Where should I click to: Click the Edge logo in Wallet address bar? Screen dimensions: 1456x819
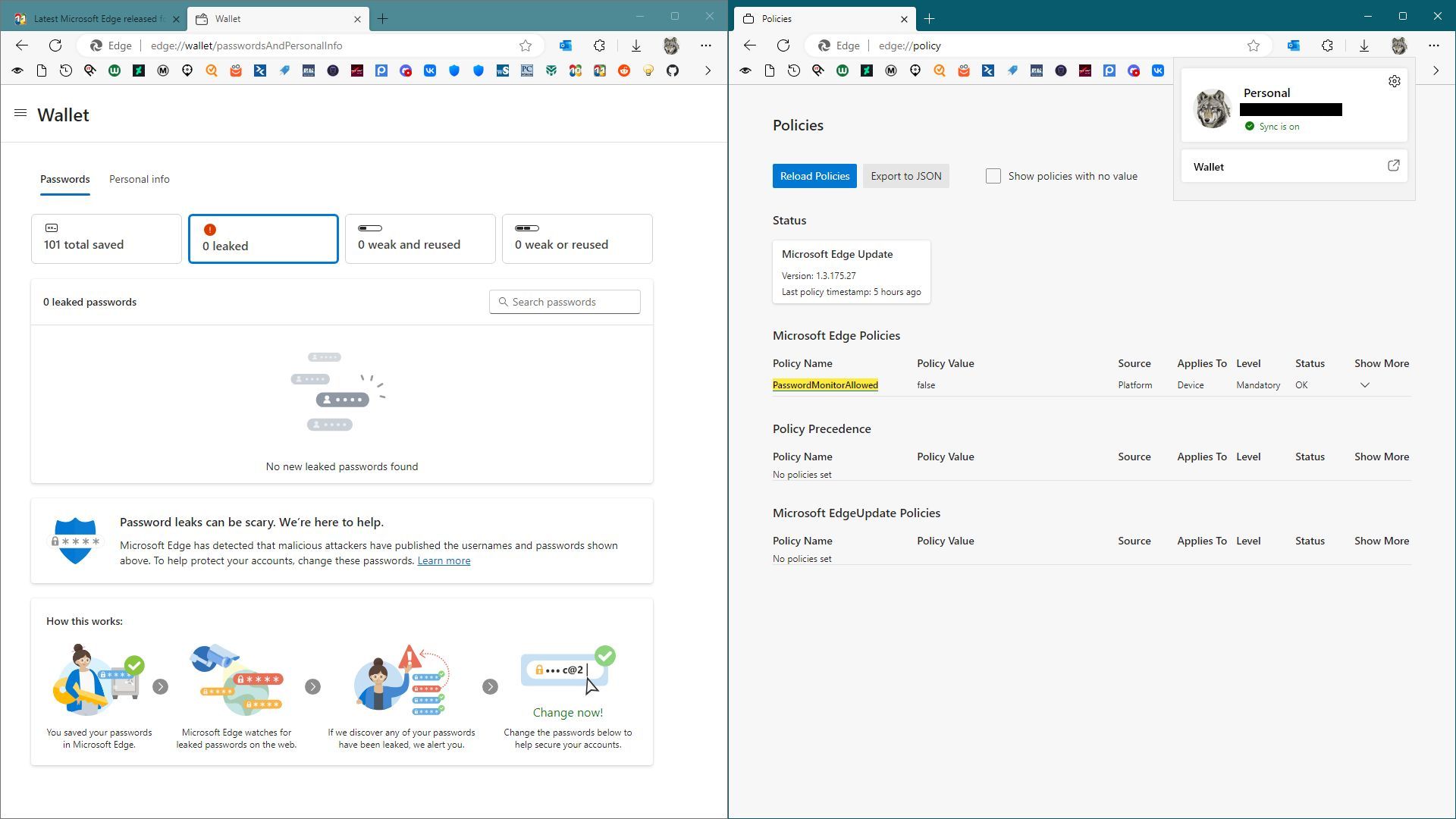pyautogui.click(x=96, y=45)
